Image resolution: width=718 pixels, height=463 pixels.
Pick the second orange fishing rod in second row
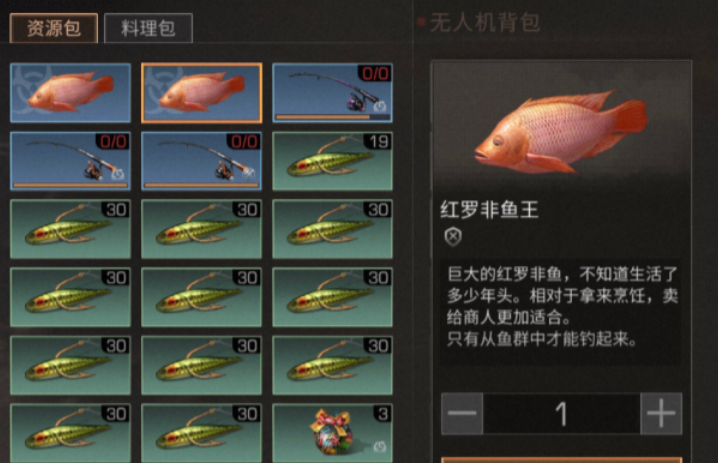tap(201, 161)
